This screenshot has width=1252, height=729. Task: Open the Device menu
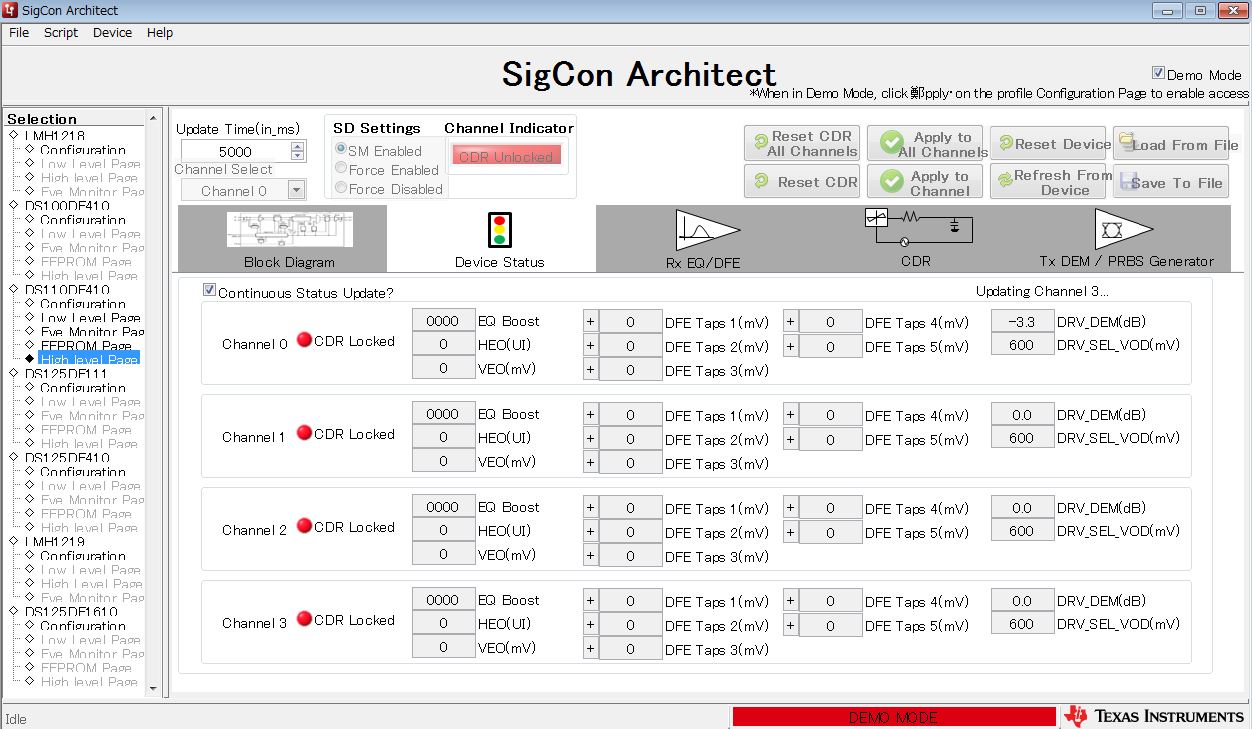coord(112,32)
